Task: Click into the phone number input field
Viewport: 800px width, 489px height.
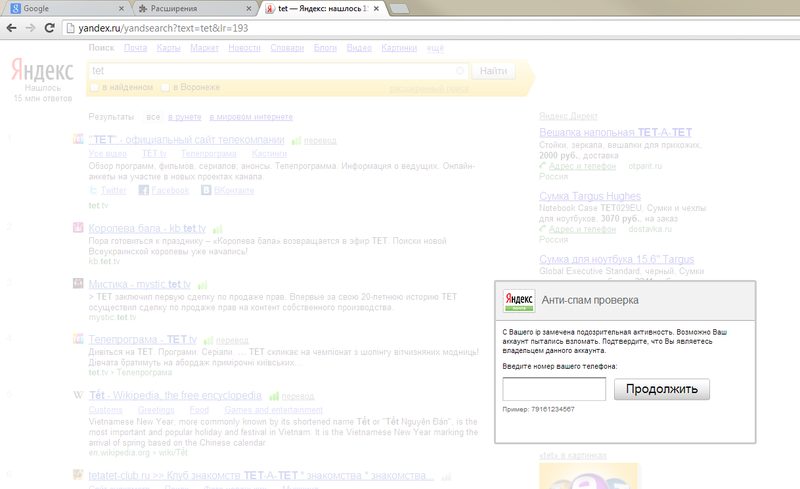Action: pyautogui.click(x=554, y=389)
